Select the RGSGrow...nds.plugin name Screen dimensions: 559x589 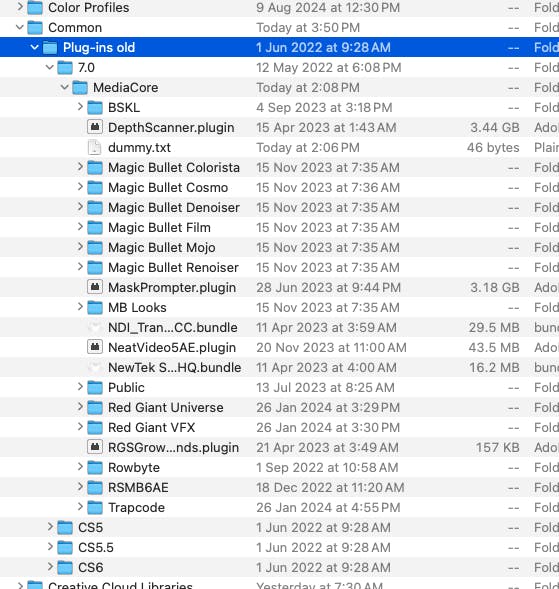(174, 448)
